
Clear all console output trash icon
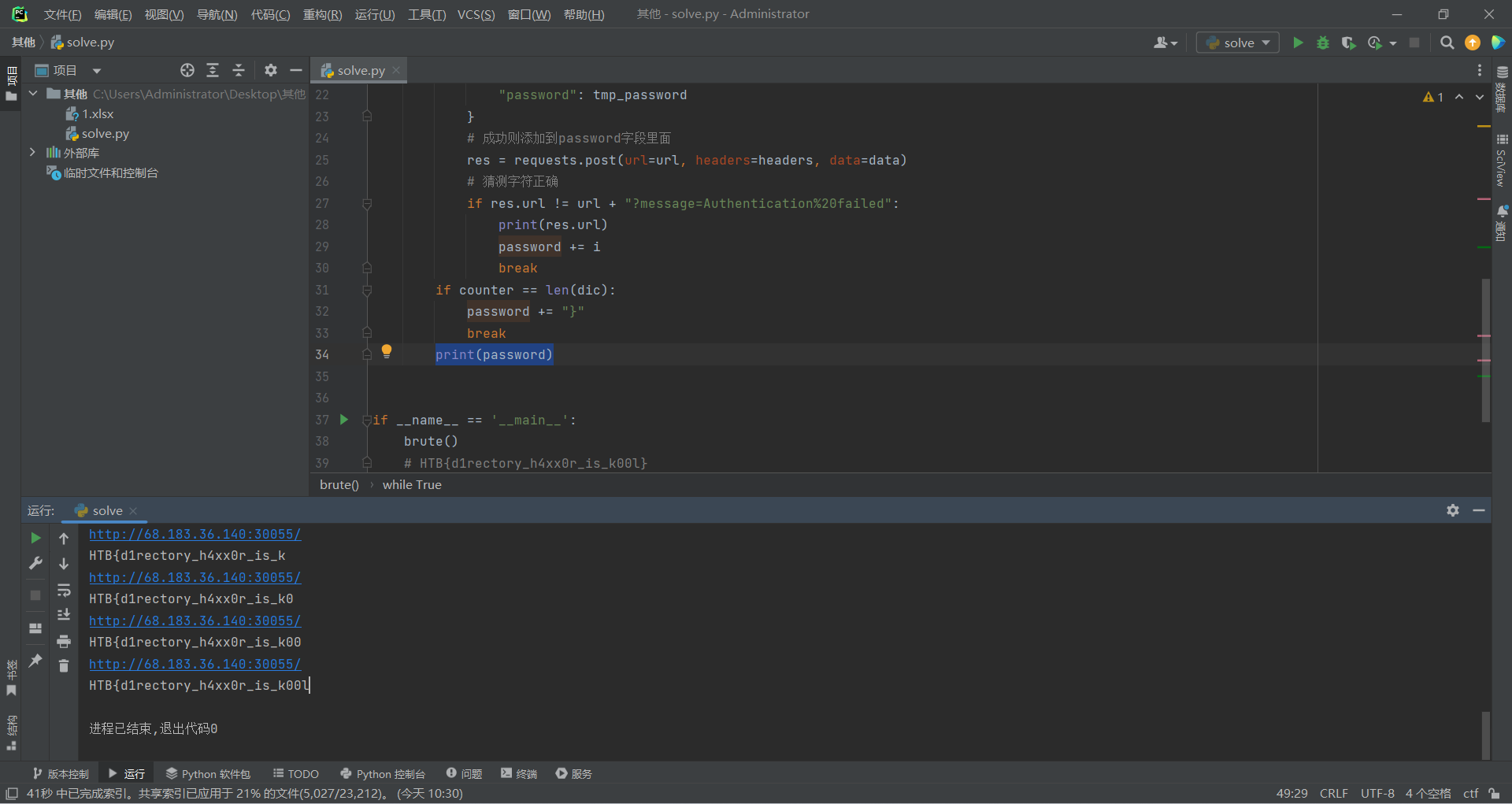point(64,666)
